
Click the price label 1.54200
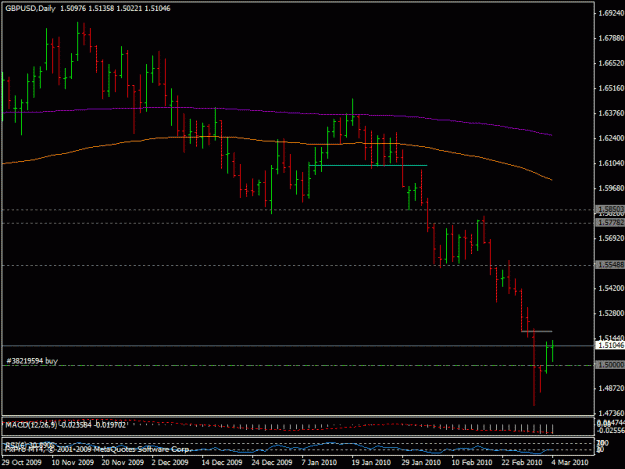coord(611,288)
